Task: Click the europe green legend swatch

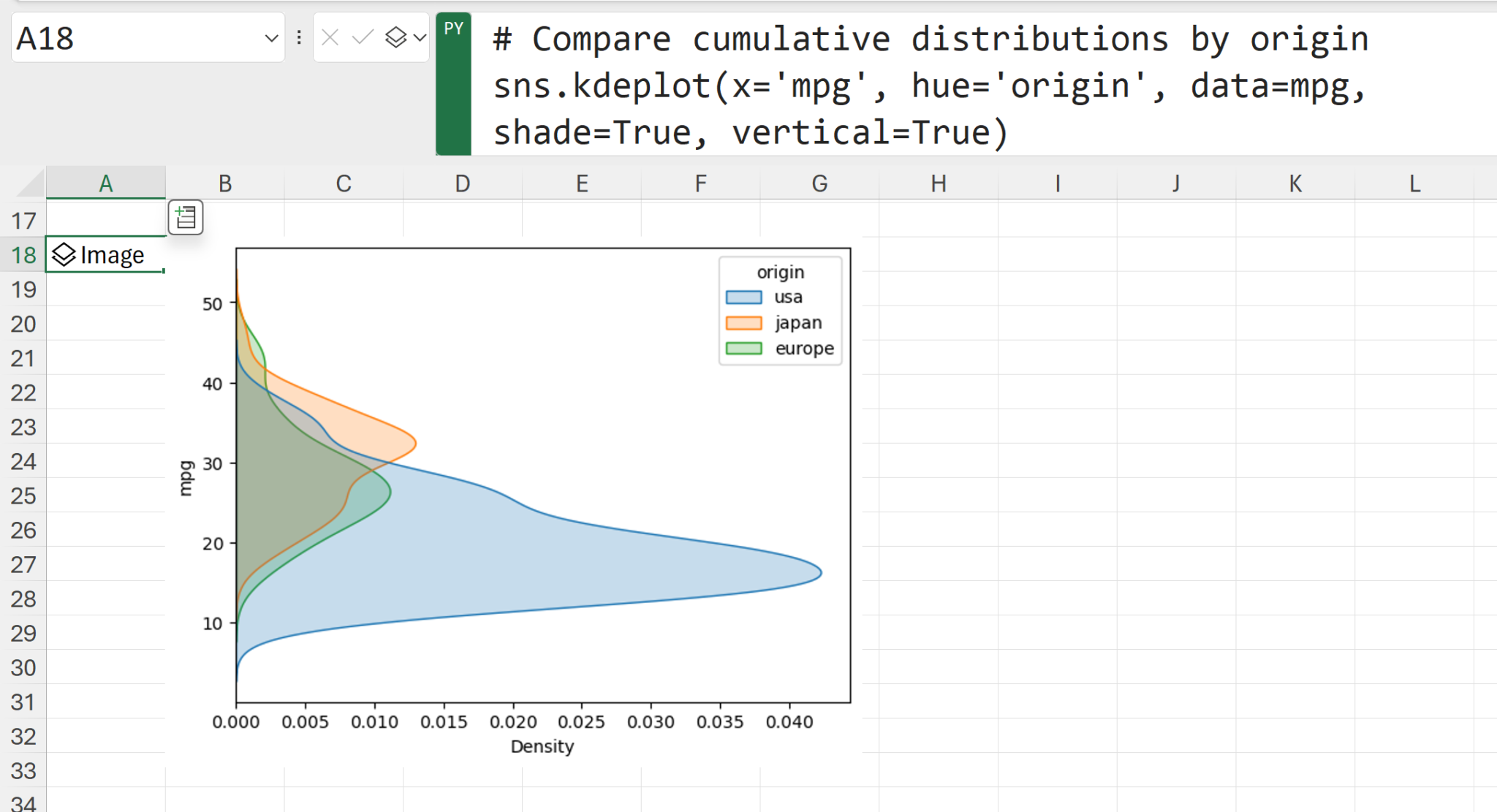Action: 743,349
